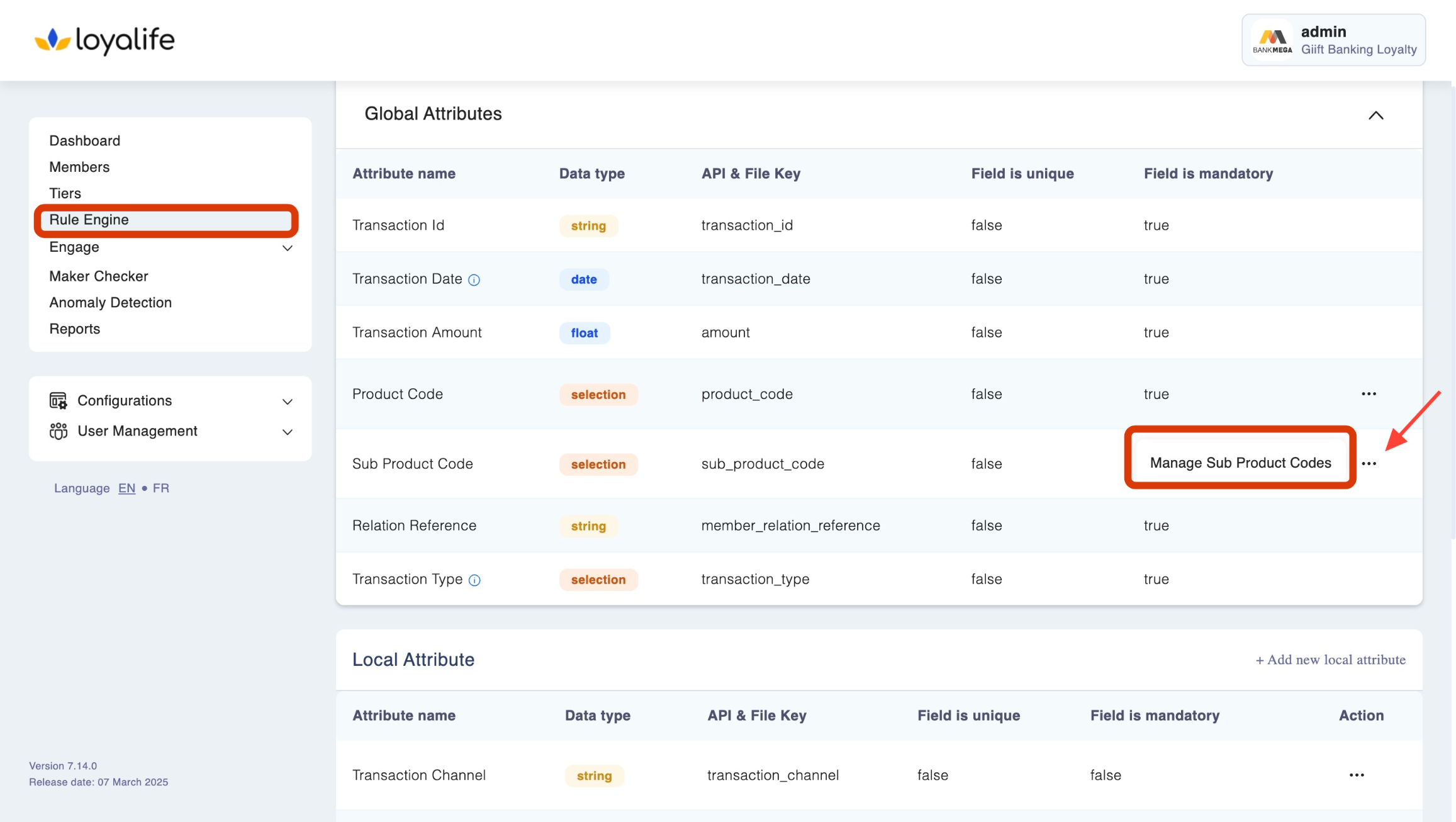Select Manage Sub Product Codes option
The image size is (1456, 822).
click(1240, 463)
